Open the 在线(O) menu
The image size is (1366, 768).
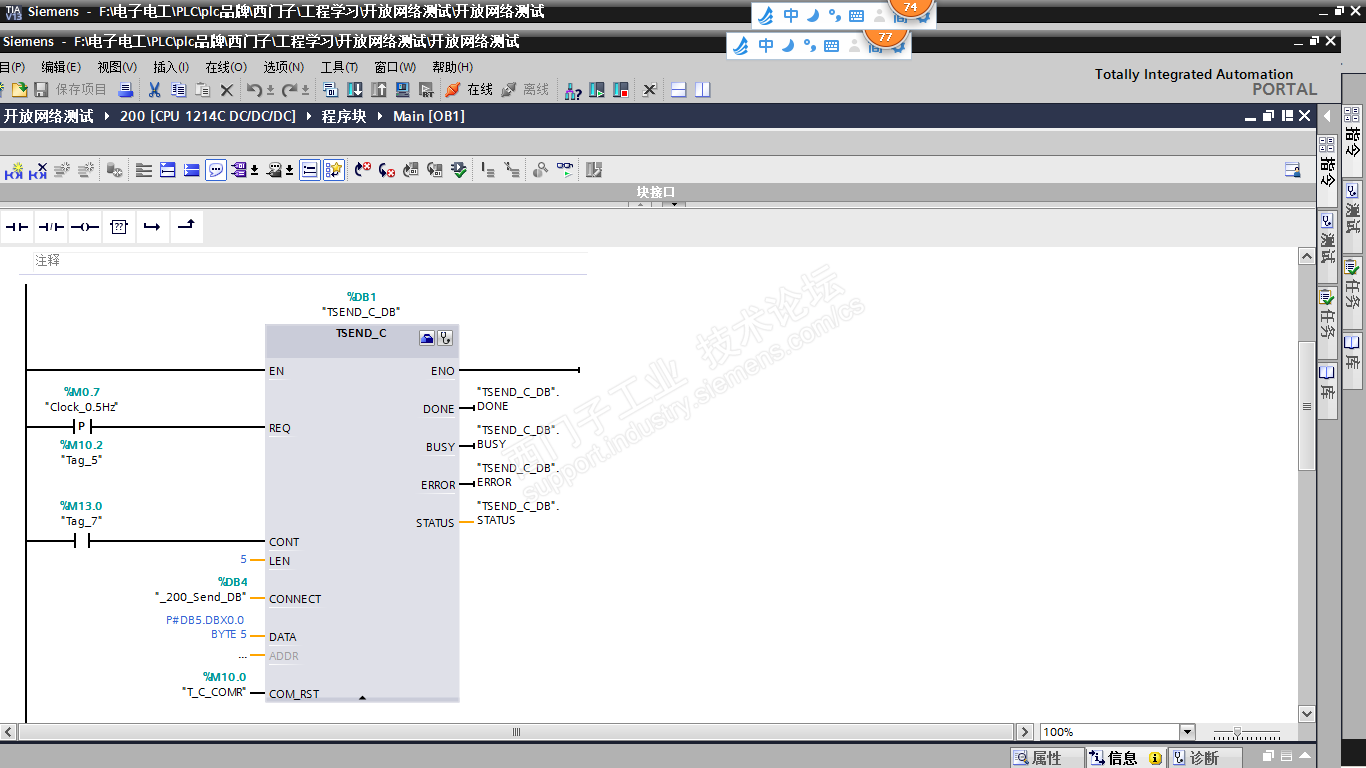(226, 67)
